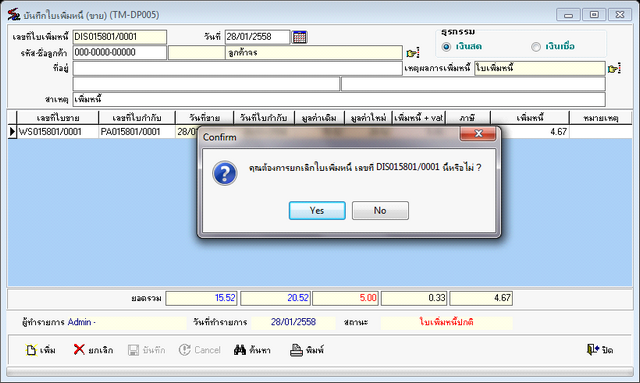Open the calendar date picker icon
Viewport: 640px width, 383px height.
click(x=300, y=37)
